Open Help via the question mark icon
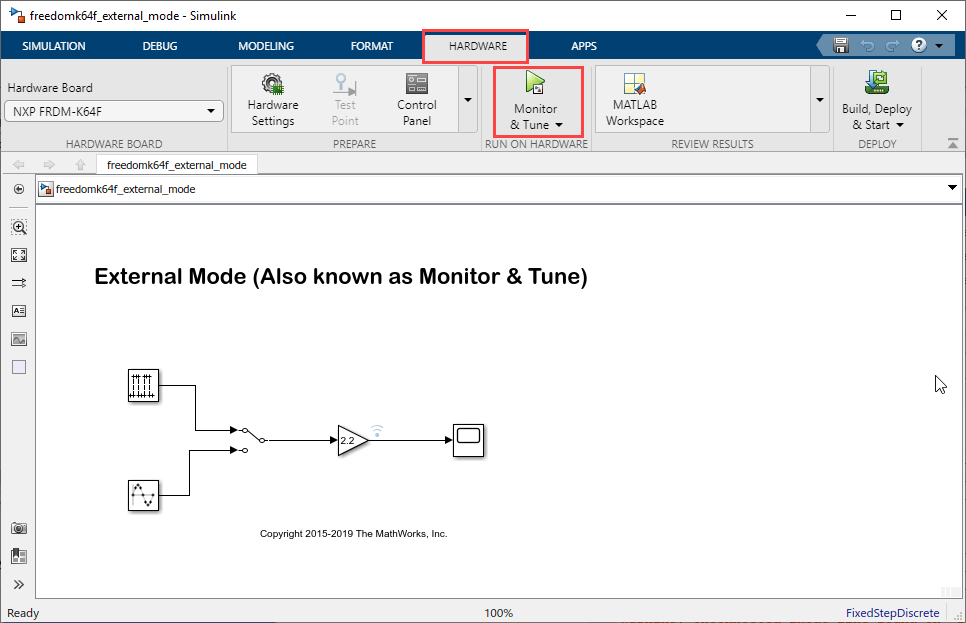The image size is (966, 623). (918, 46)
